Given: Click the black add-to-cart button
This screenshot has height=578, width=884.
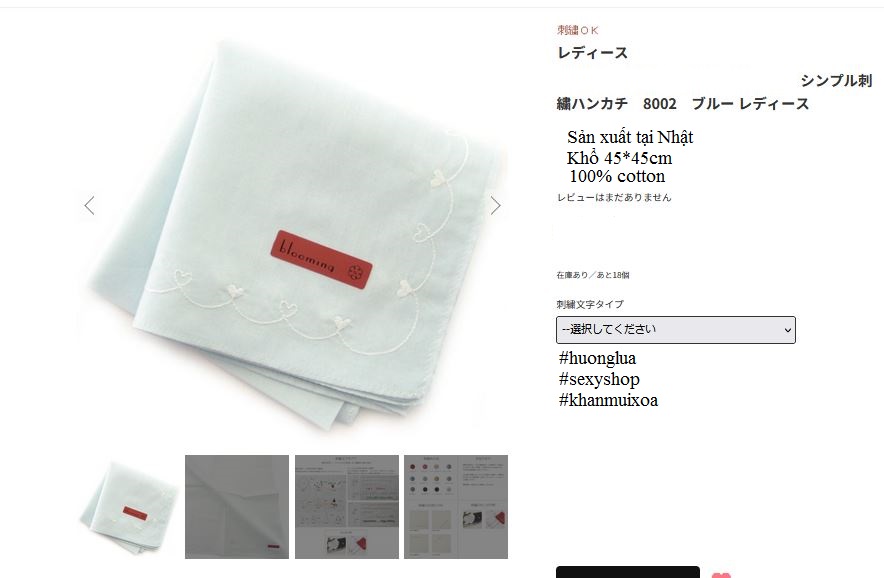Looking at the screenshot, I should point(627,572).
